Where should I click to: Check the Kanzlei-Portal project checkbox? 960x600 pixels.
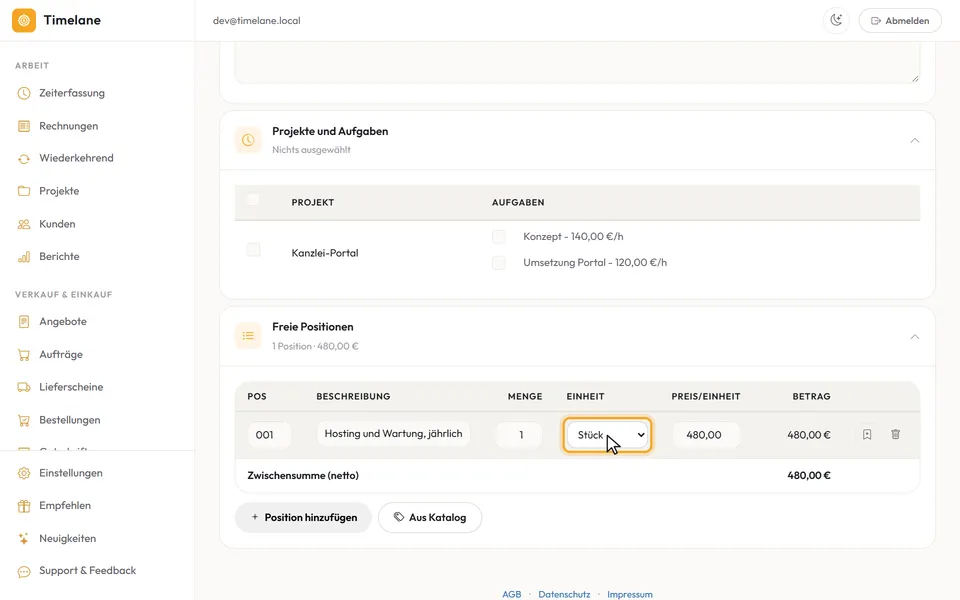point(253,250)
